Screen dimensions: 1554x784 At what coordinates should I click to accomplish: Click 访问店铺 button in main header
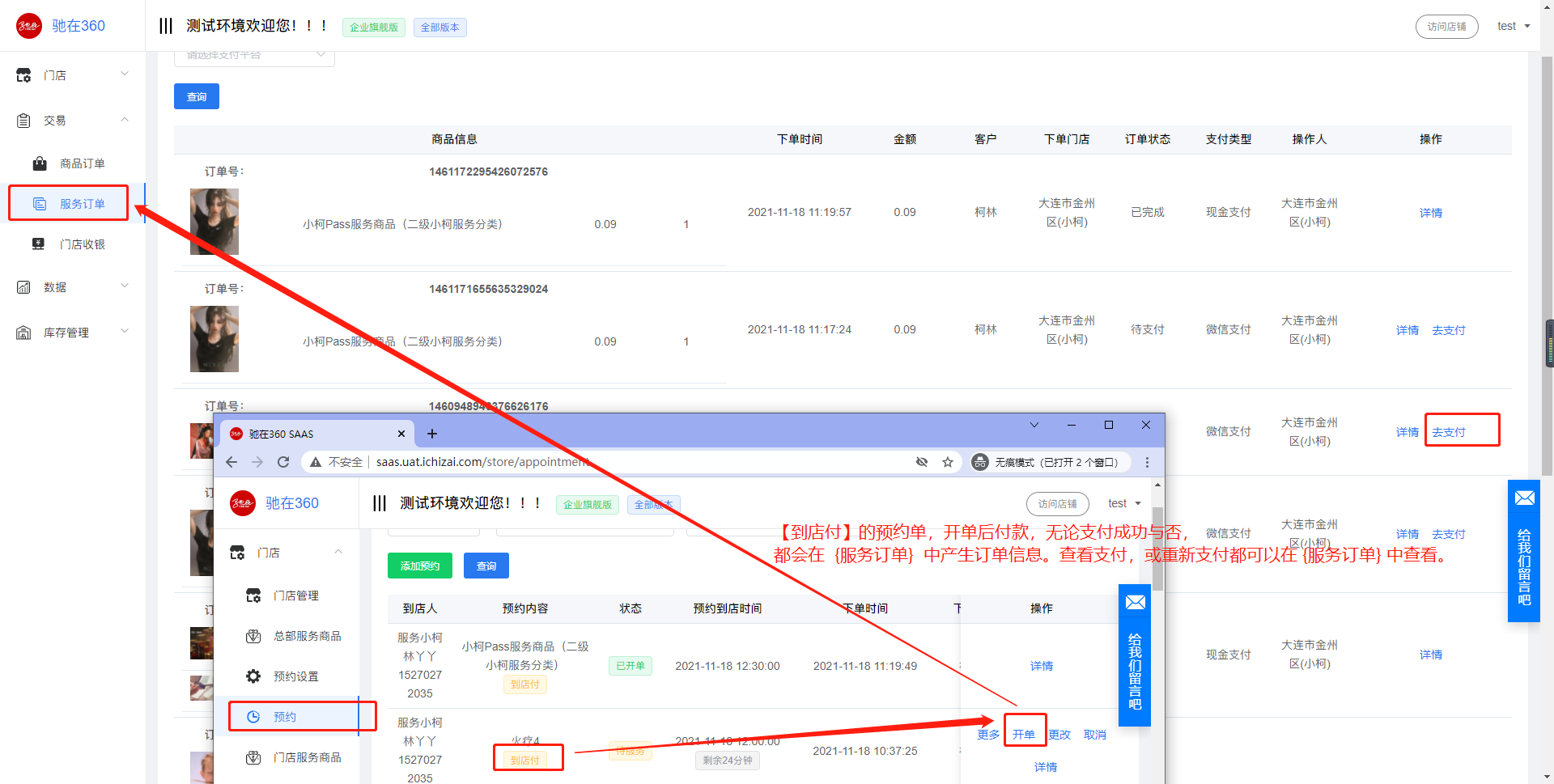point(1446,27)
